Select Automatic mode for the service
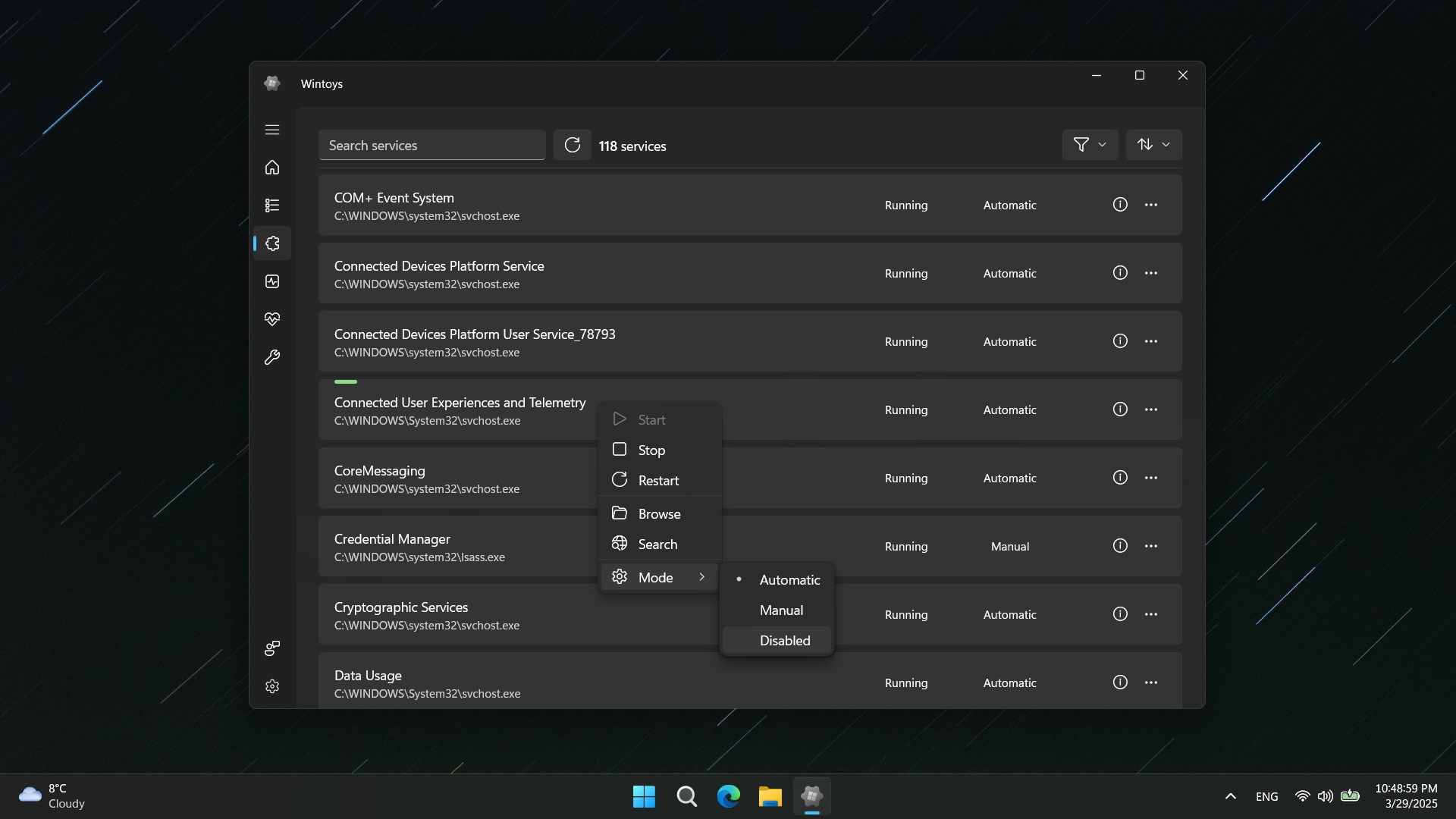This screenshot has width=1456, height=819. [789, 579]
